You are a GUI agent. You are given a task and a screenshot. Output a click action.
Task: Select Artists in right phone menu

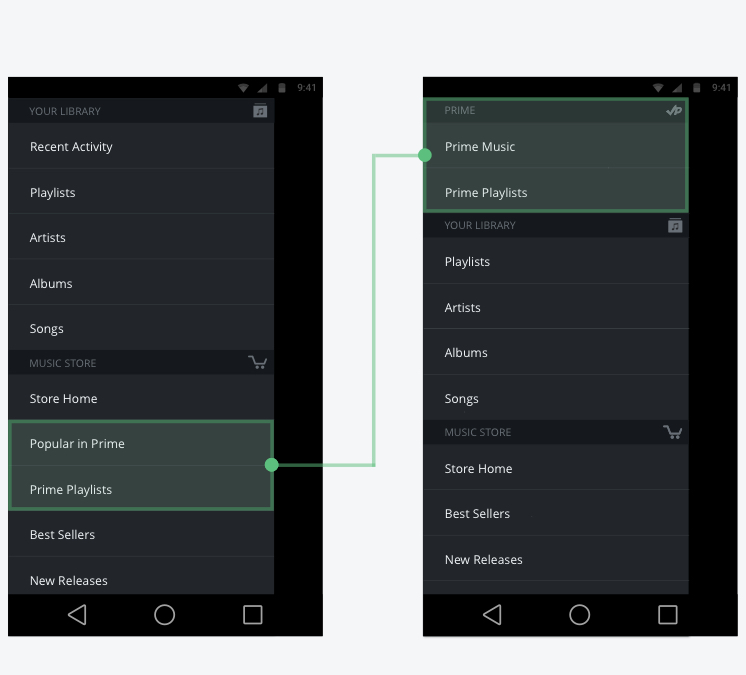click(x=556, y=307)
